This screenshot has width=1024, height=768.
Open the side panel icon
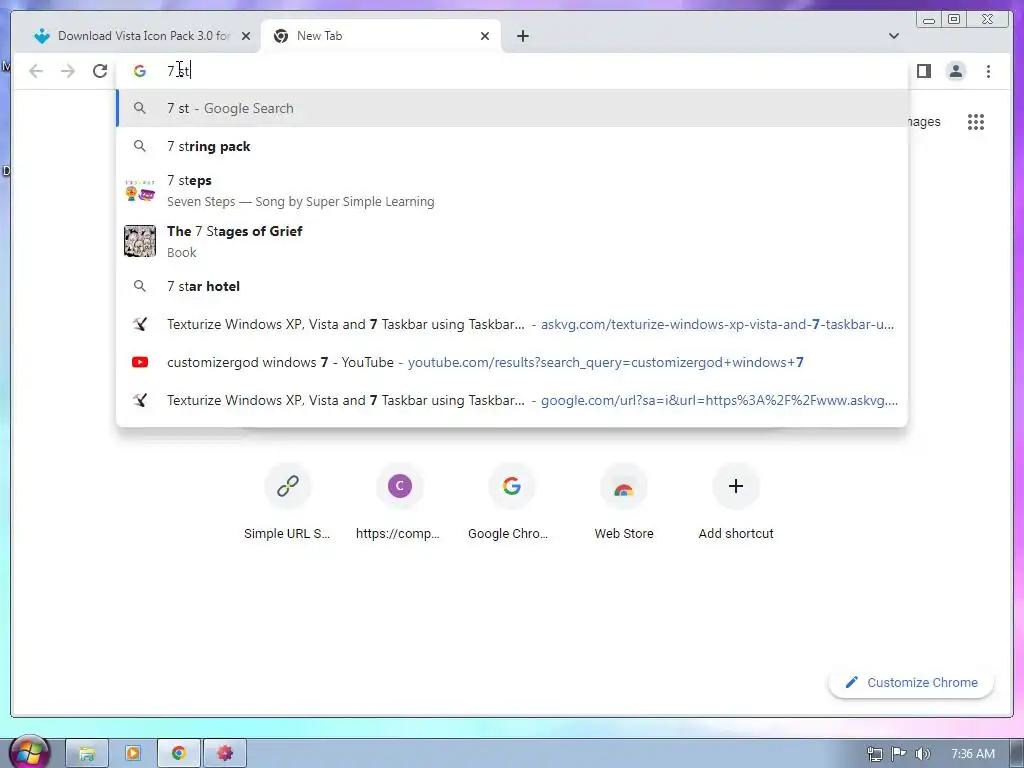coord(923,71)
